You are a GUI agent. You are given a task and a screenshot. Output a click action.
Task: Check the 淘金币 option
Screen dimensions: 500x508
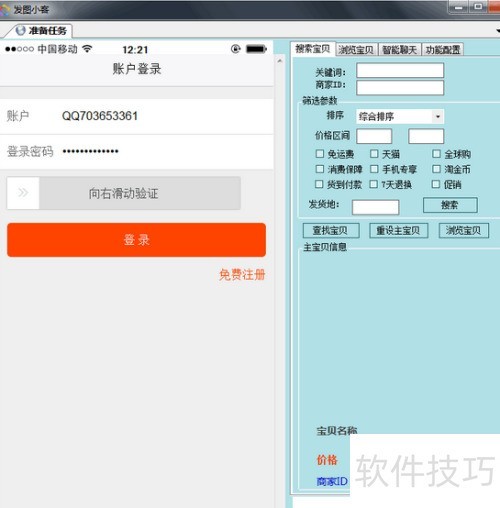point(436,169)
